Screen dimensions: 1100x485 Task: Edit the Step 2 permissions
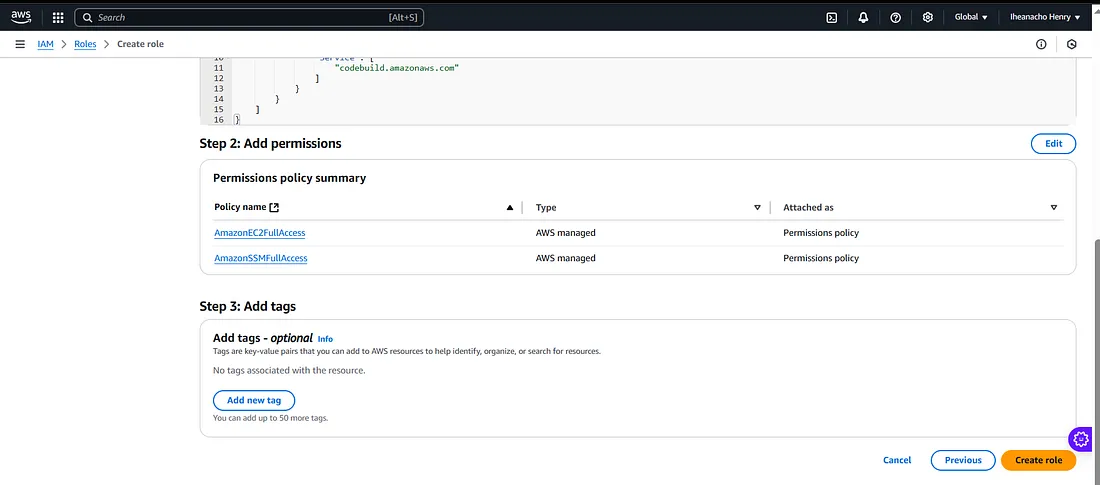(1053, 144)
